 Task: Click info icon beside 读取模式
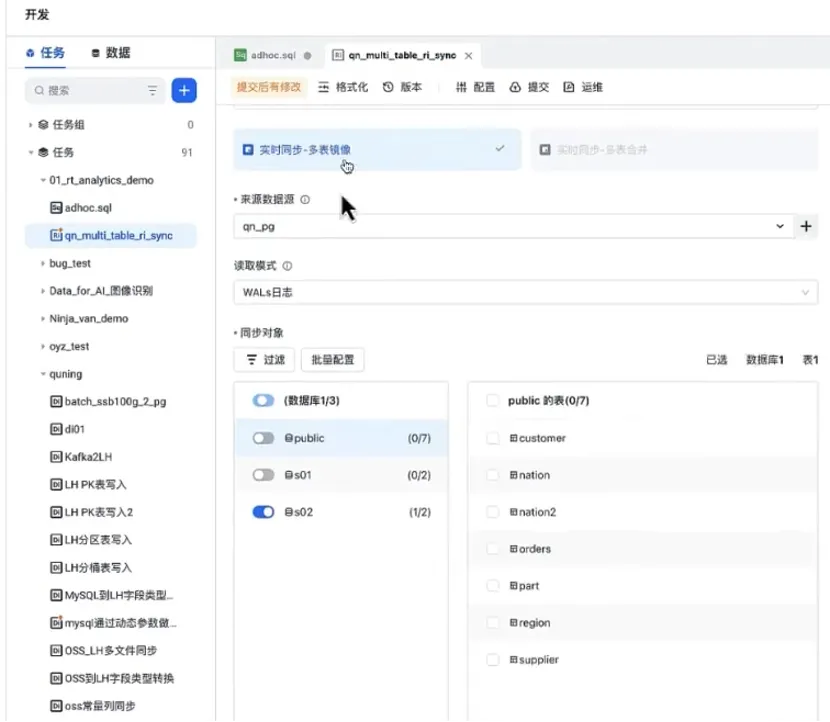287,267
